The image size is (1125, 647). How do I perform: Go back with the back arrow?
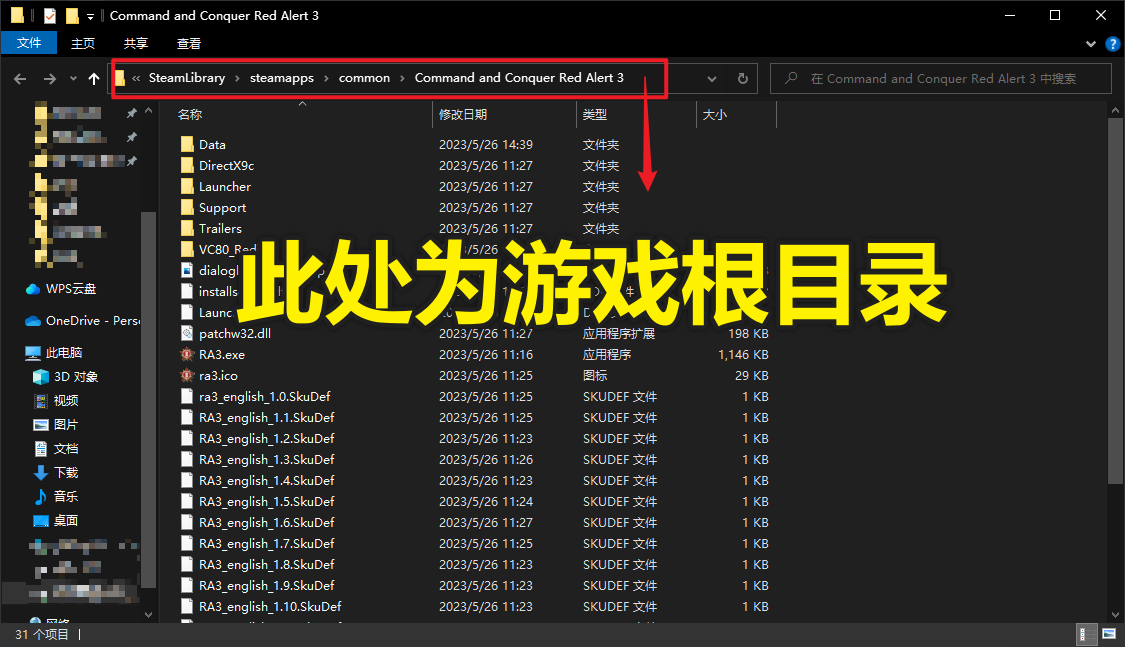click(20, 79)
